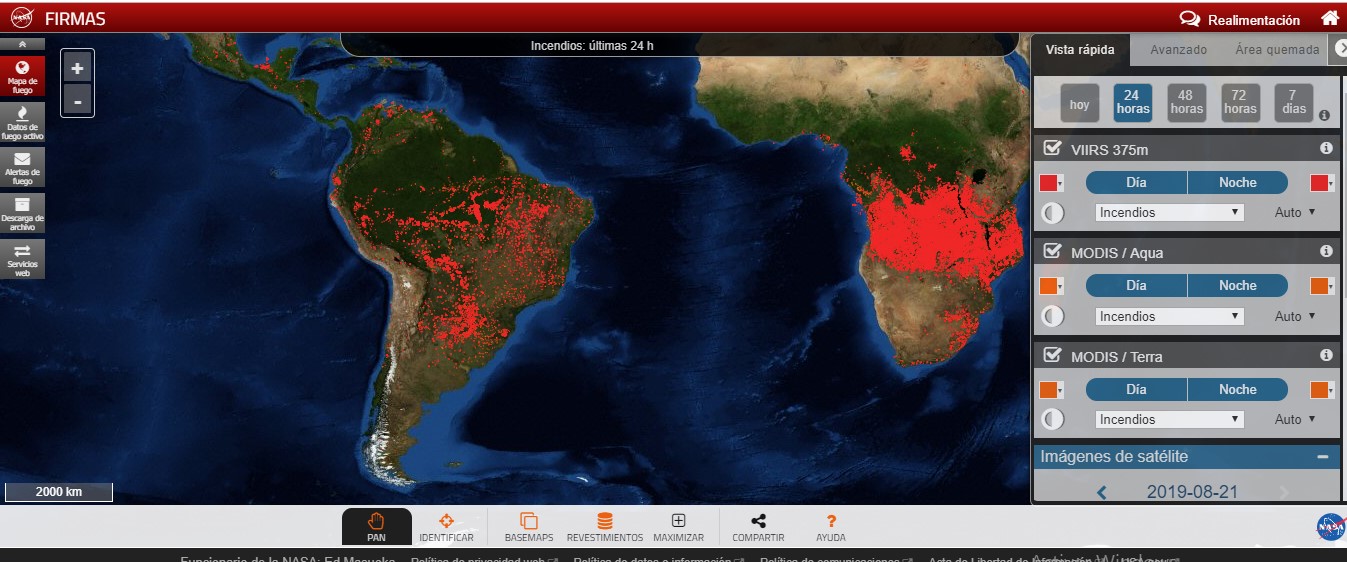The image size is (1347, 562).
Task: Toggle MODIS / Aqua Día detections
Action: point(1136,285)
